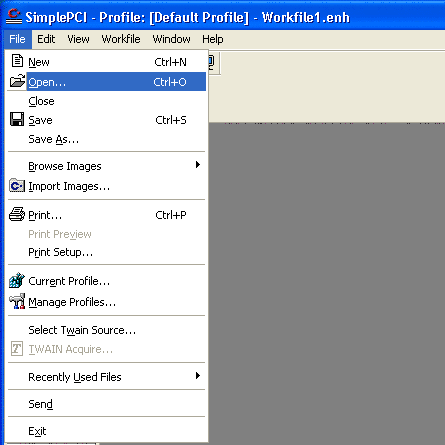
Task: Click the Open folder icon
Action: point(17,81)
